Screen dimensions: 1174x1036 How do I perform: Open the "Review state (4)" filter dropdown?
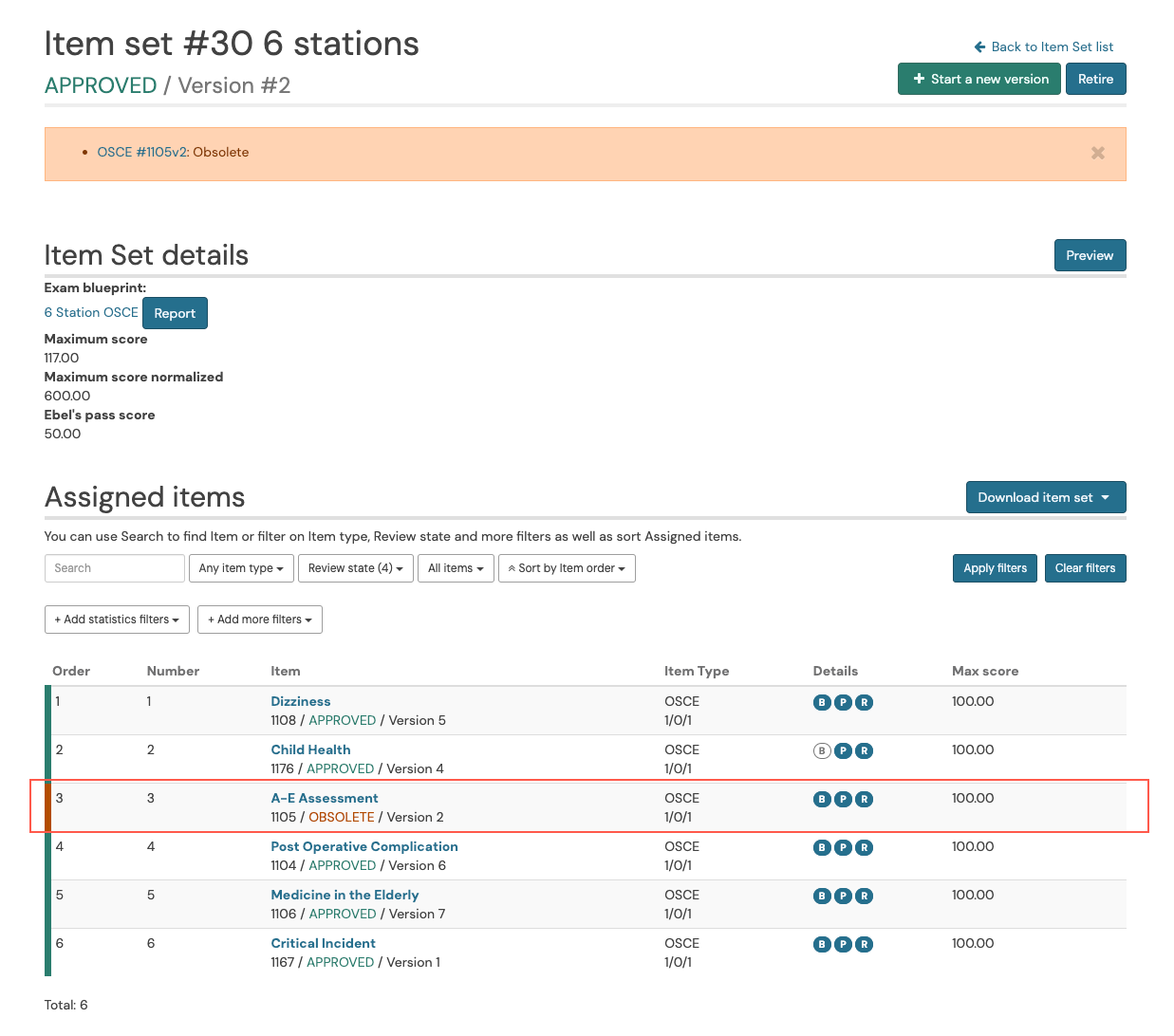tap(356, 568)
